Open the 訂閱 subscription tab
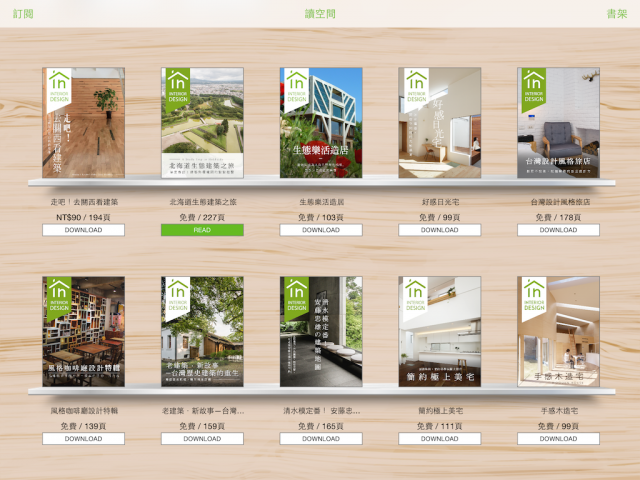The height and width of the screenshot is (480, 640). tap(23, 14)
